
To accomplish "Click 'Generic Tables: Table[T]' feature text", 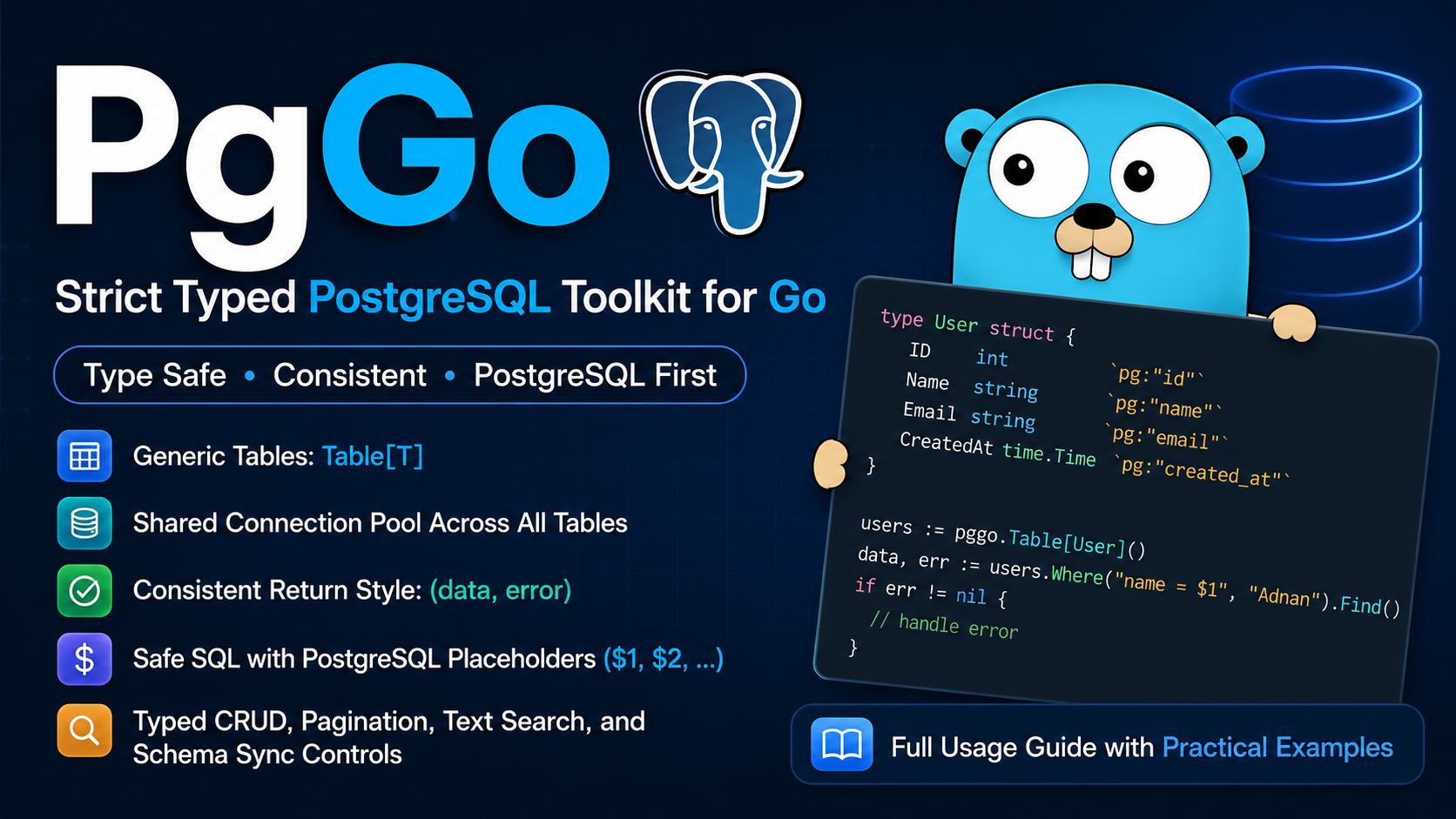I will (x=278, y=456).
